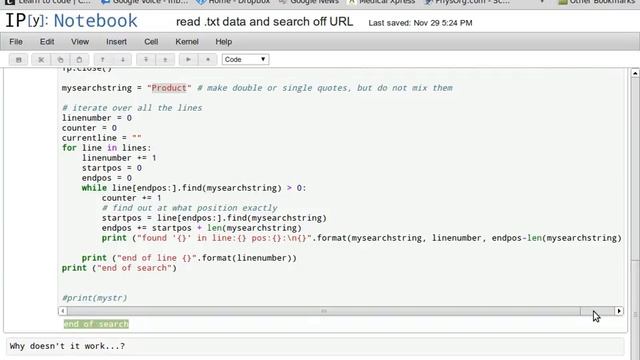Click the right arrow of the horizontal scrollbar
This screenshot has width=640, height=360.
pos(619,311)
